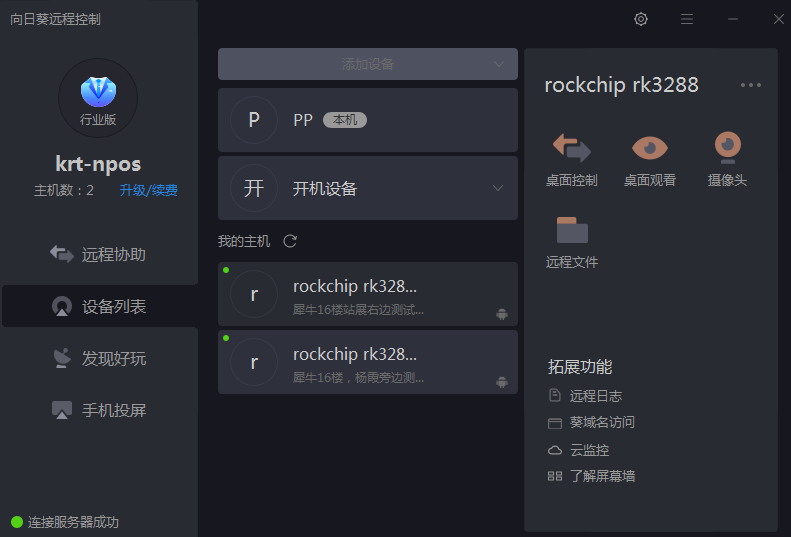
Task: Click the 了解屏幕墙 grid icon
Action: 554,476
